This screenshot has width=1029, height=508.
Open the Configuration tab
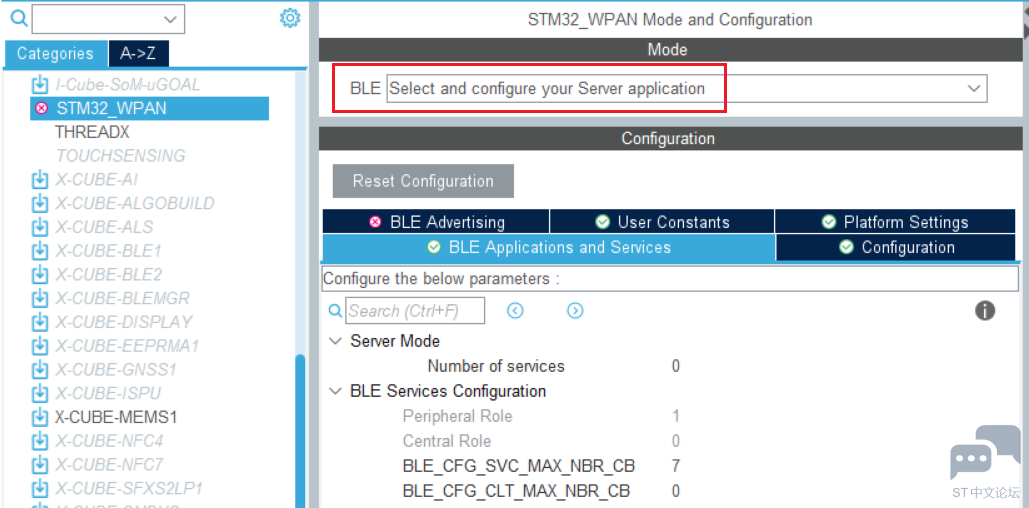tap(895, 247)
